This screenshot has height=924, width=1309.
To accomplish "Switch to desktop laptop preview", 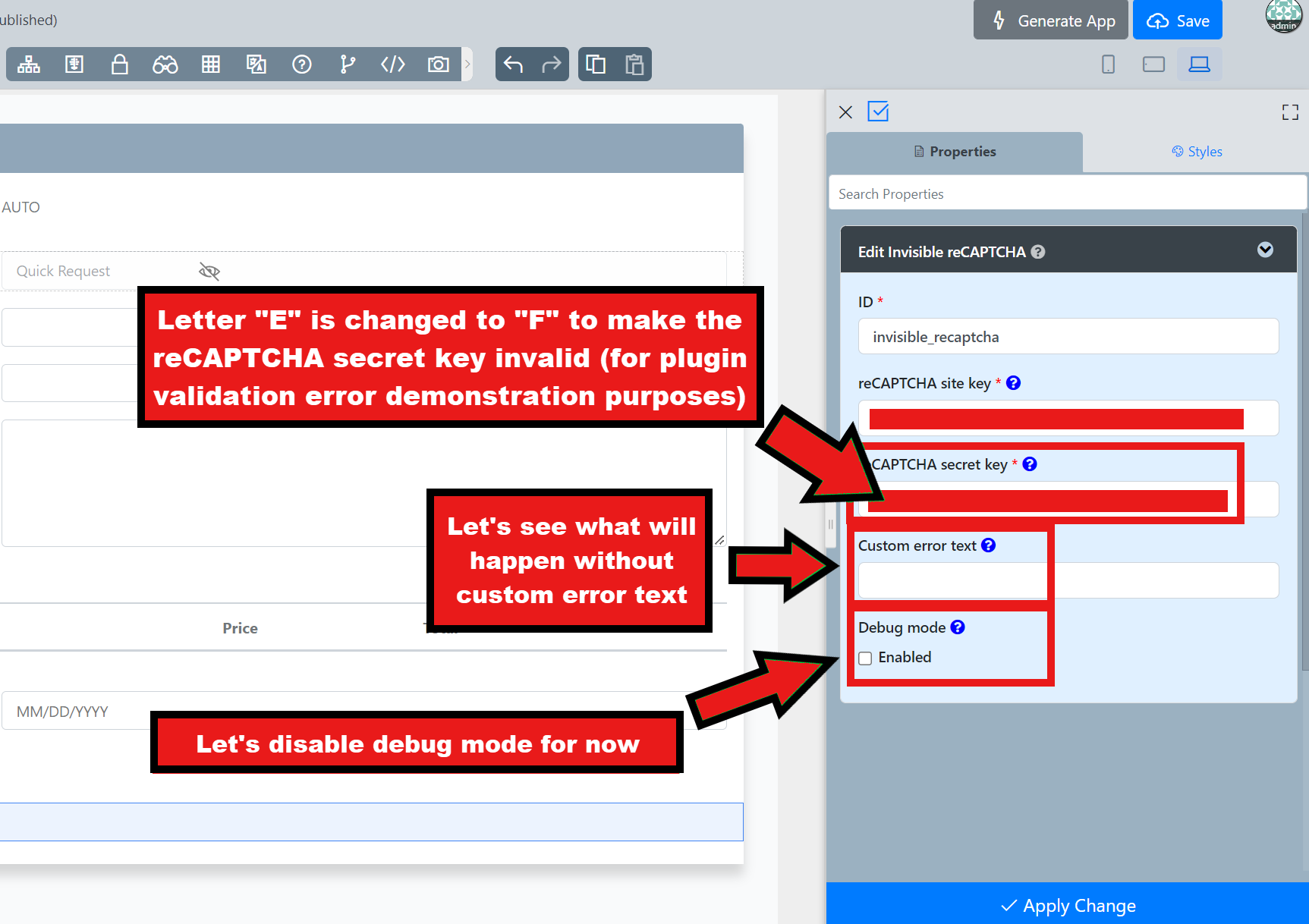I will pos(1200,64).
